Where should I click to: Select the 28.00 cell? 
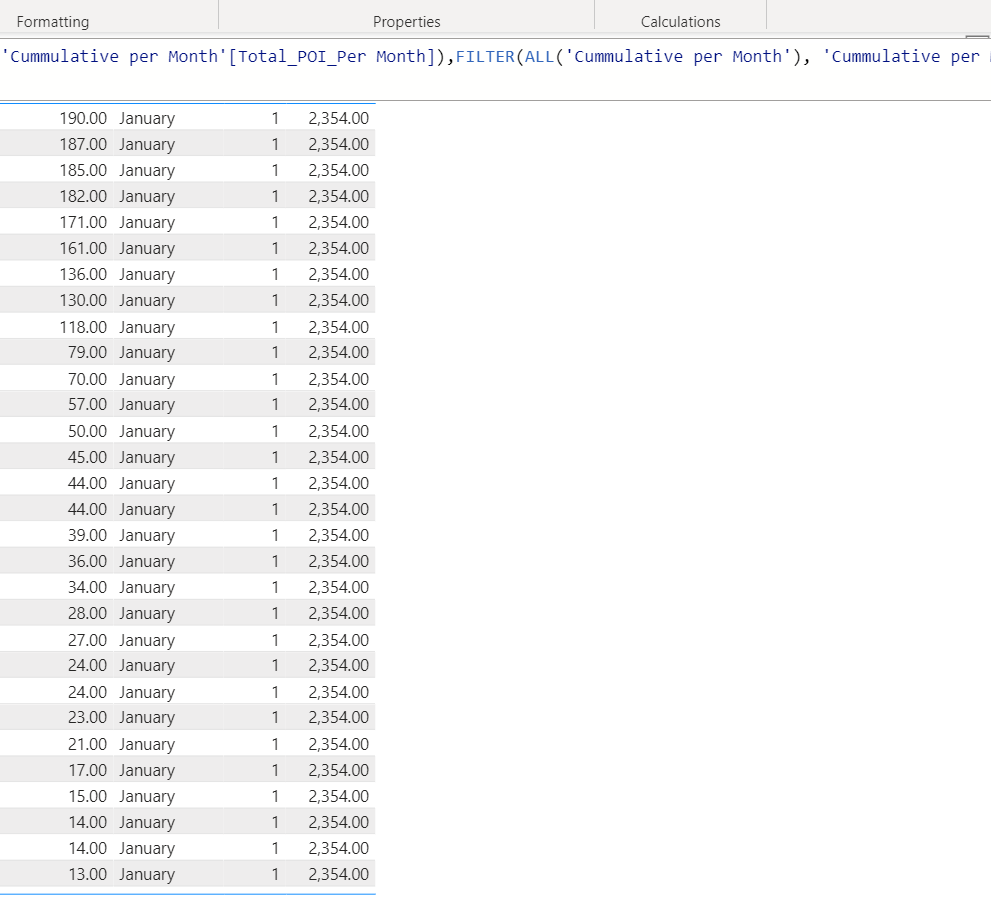(87, 613)
